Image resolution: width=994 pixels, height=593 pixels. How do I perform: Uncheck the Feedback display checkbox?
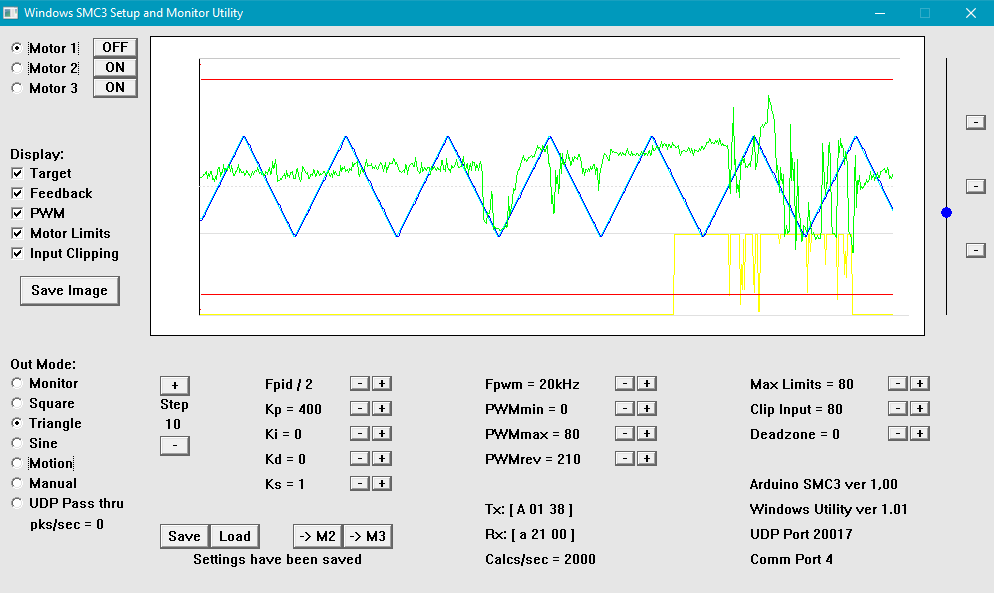tap(17, 193)
